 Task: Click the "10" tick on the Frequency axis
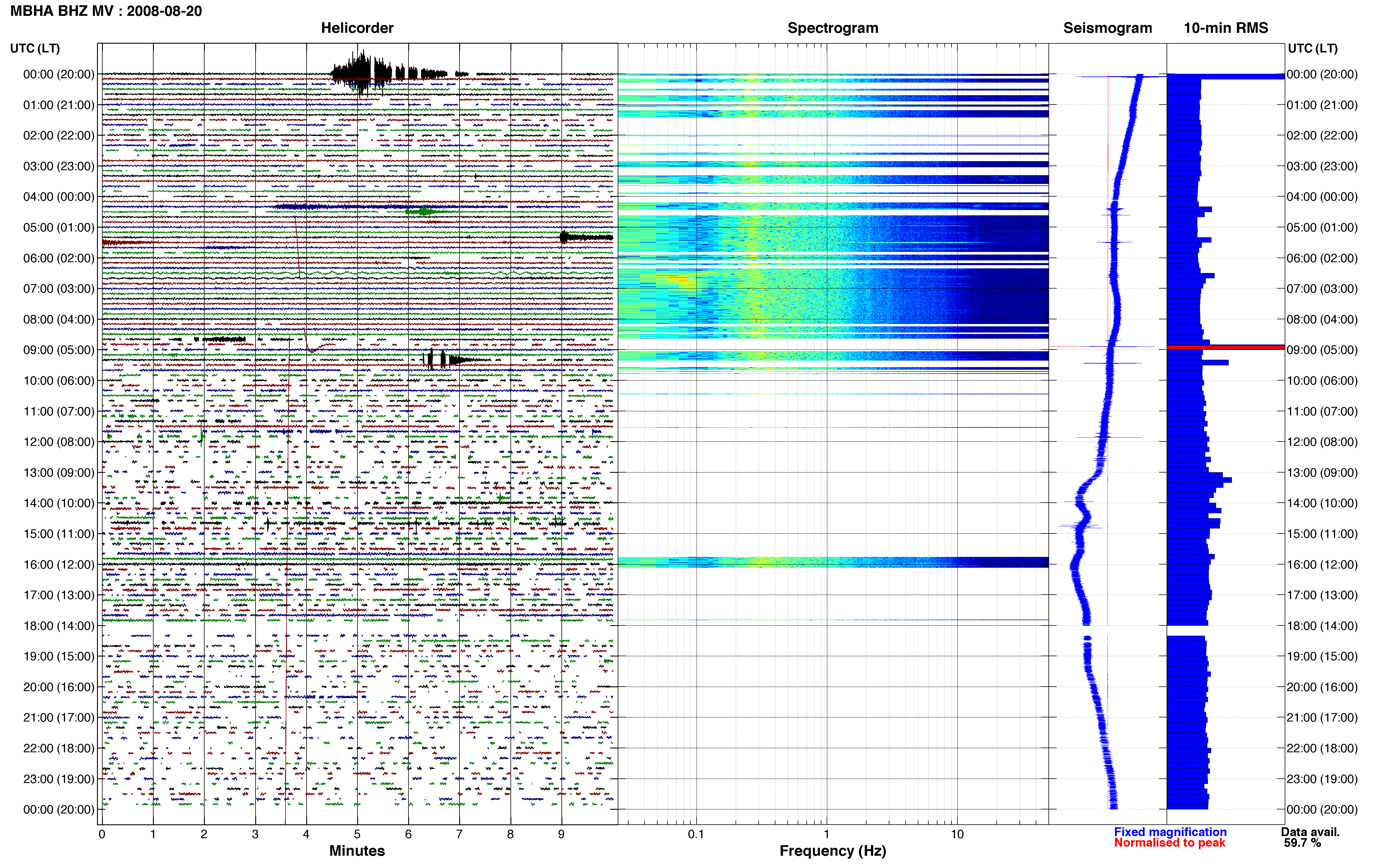pyautogui.click(x=957, y=834)
